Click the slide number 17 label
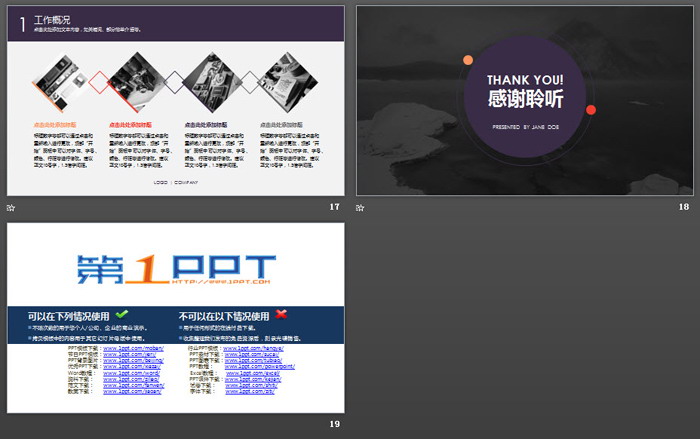700x439 pixels. click(334, 207)
